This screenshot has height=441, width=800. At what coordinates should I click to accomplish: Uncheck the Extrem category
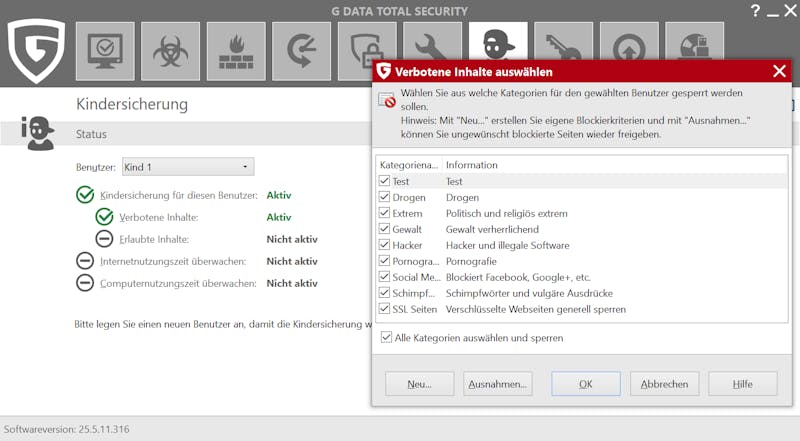[385, 213]
